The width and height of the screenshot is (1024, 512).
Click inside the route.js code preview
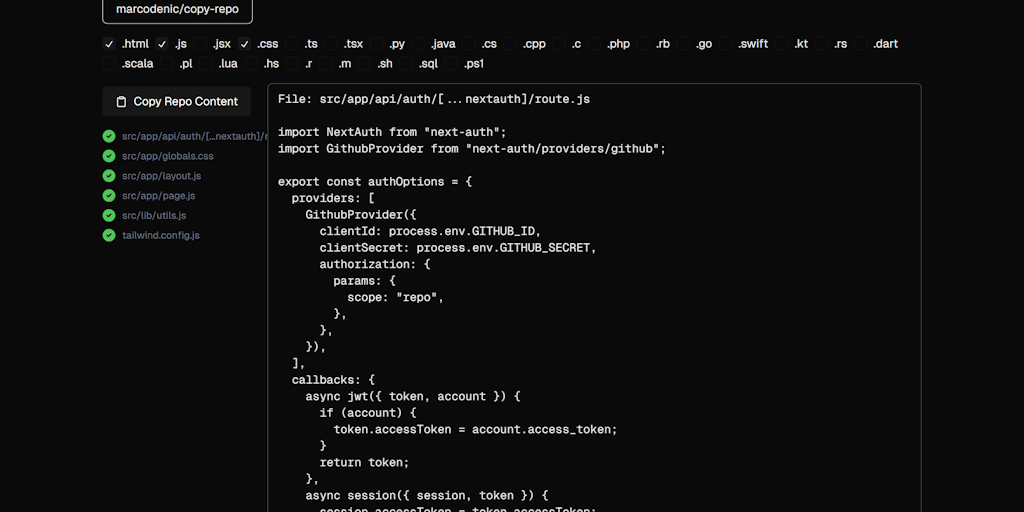(x=594, y=300)
